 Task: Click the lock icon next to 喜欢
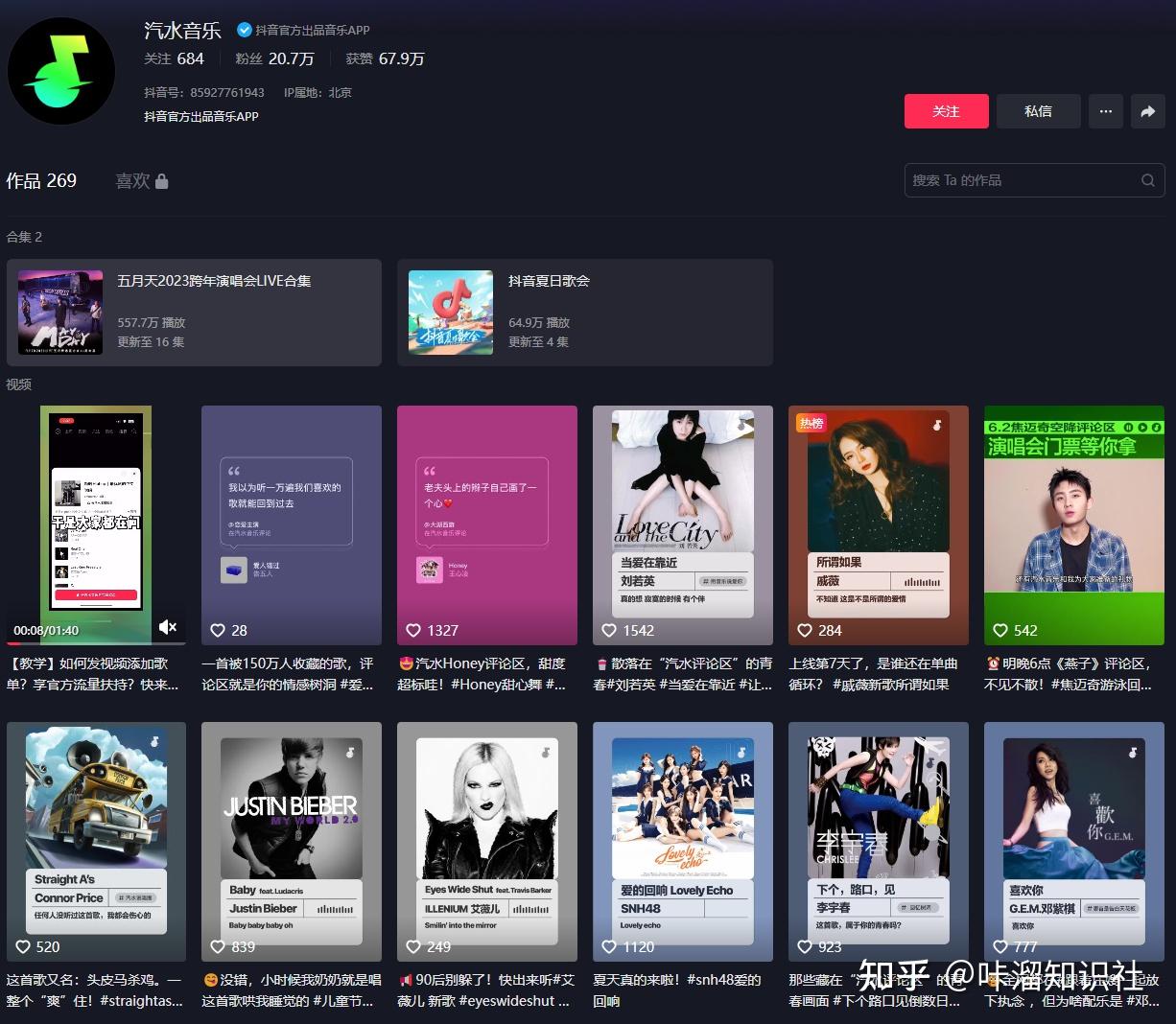pyautogui.click(x=162, y=181)
